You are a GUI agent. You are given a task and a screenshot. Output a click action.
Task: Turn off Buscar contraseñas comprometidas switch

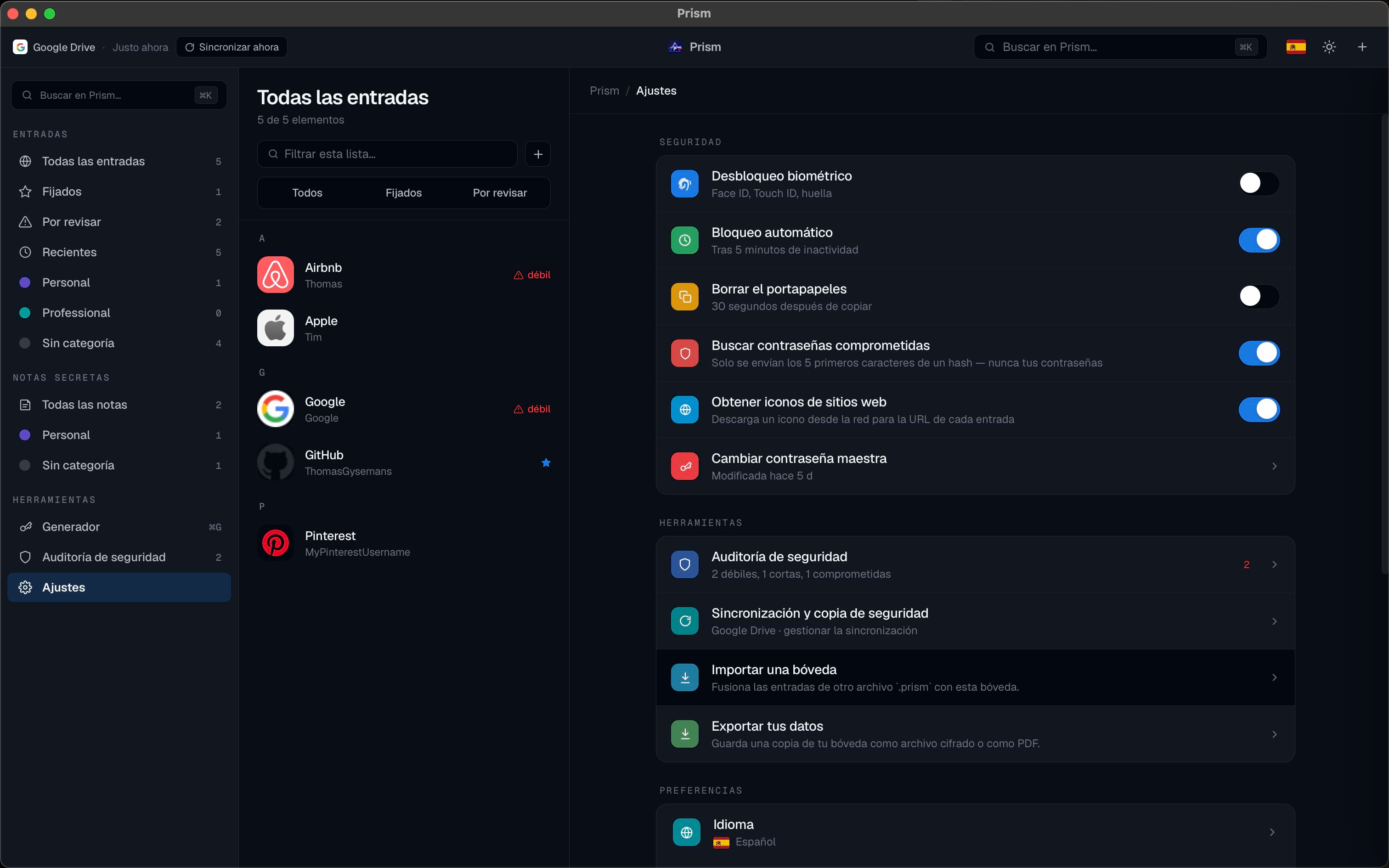point(1259,353)
